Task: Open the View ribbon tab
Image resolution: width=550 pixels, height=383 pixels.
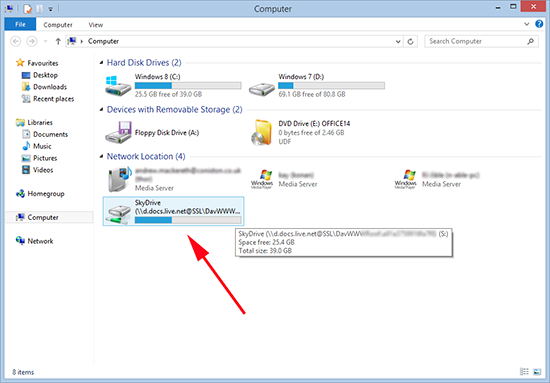Action: coord(95,25)
